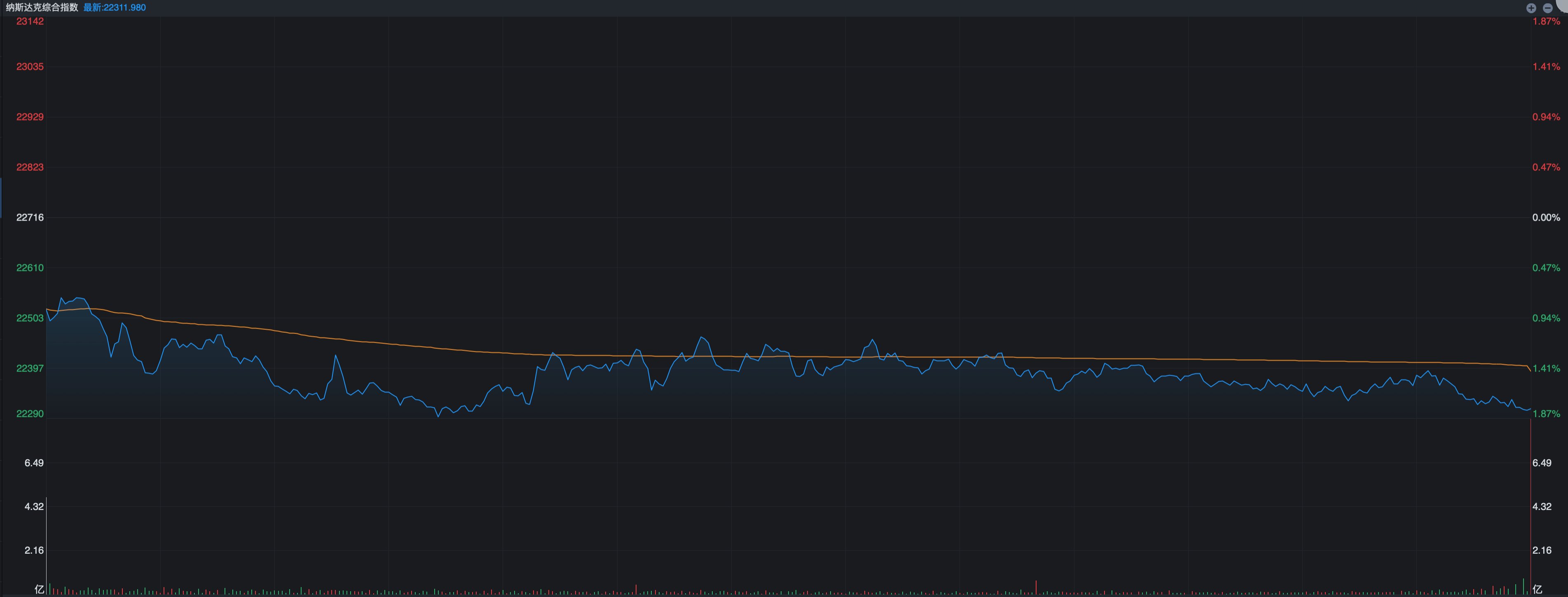
Task: Click the tall red volume spike mid-right
Action: tap(1036, 587)
